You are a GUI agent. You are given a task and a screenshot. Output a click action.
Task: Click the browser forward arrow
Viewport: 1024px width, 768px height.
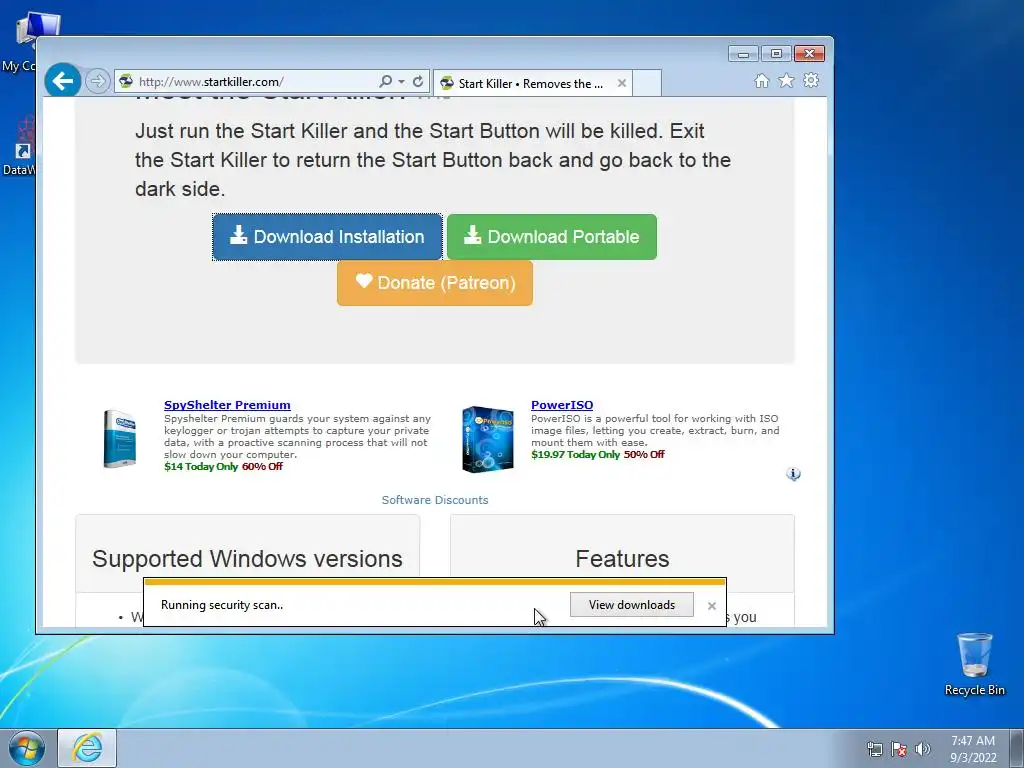[97, 81]
